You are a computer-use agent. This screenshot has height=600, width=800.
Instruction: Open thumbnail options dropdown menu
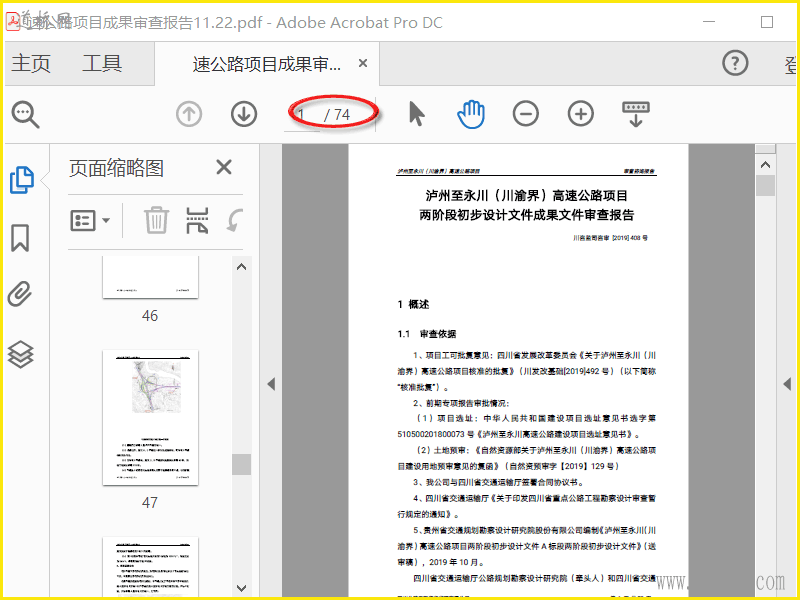point(90,220)
